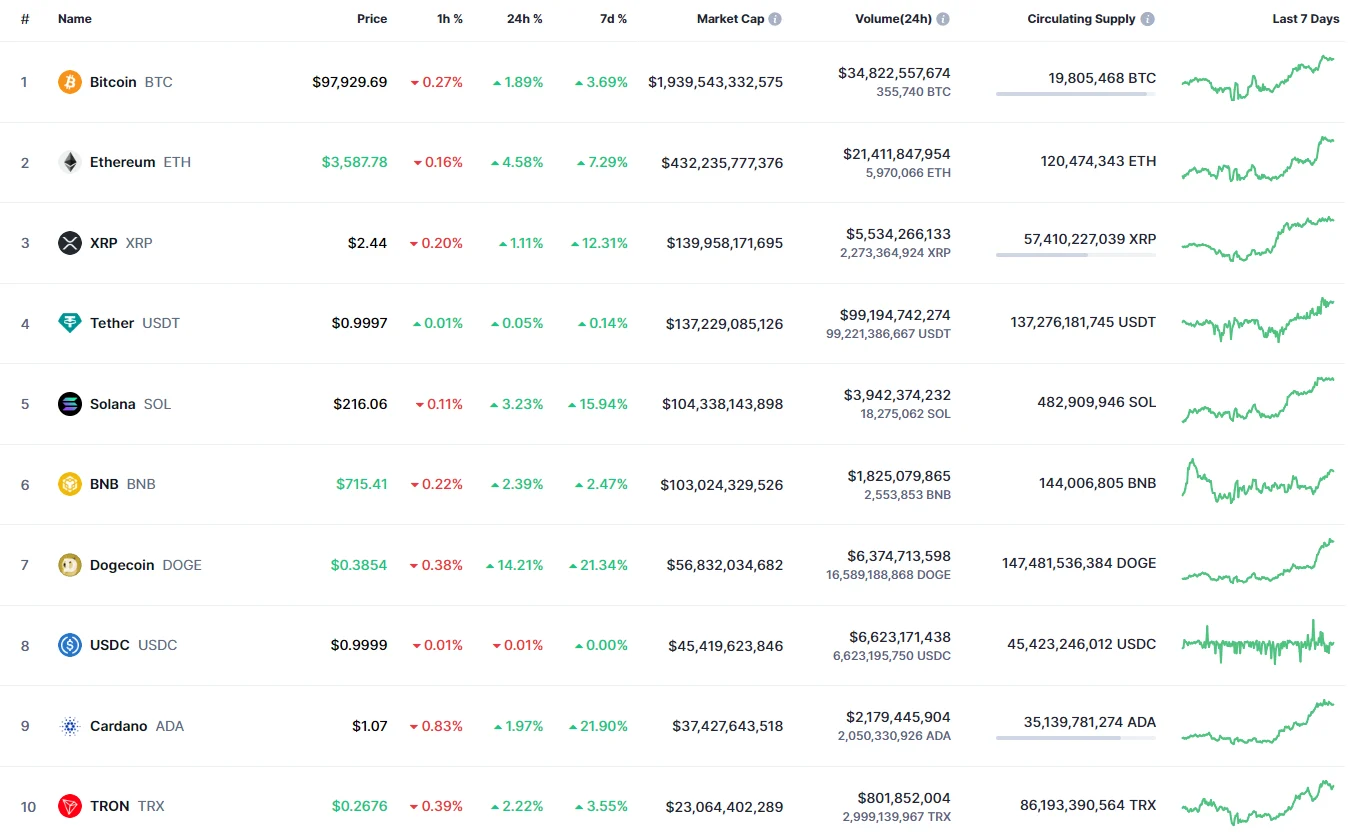Open the Cardano ADA coin page
This screenshot has height=837, width=1356.
(119, 726)
